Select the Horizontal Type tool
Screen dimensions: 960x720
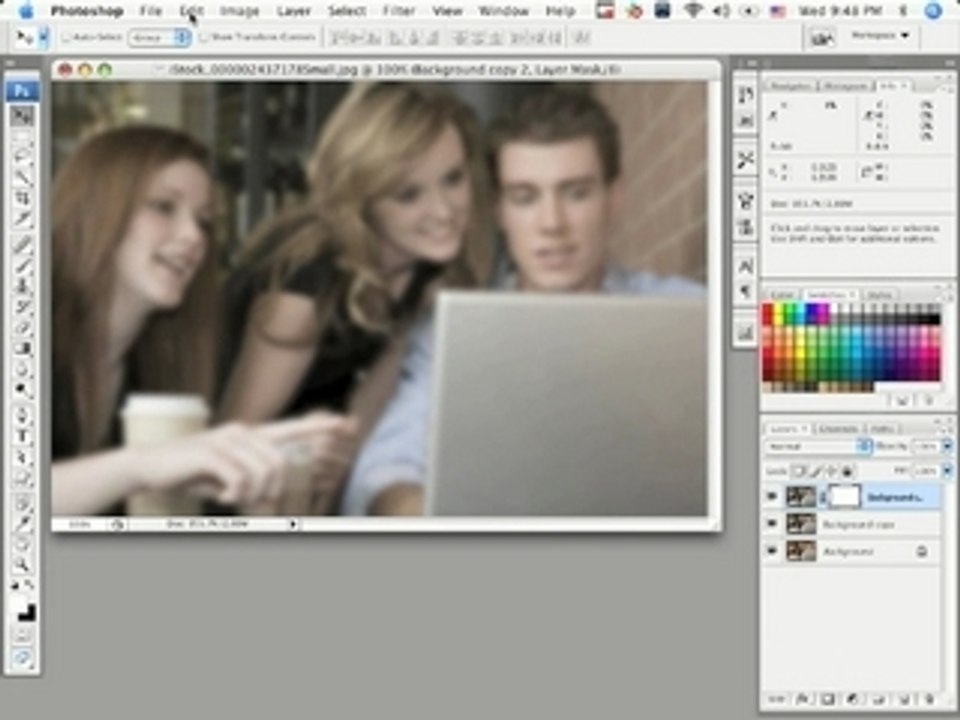22,437
